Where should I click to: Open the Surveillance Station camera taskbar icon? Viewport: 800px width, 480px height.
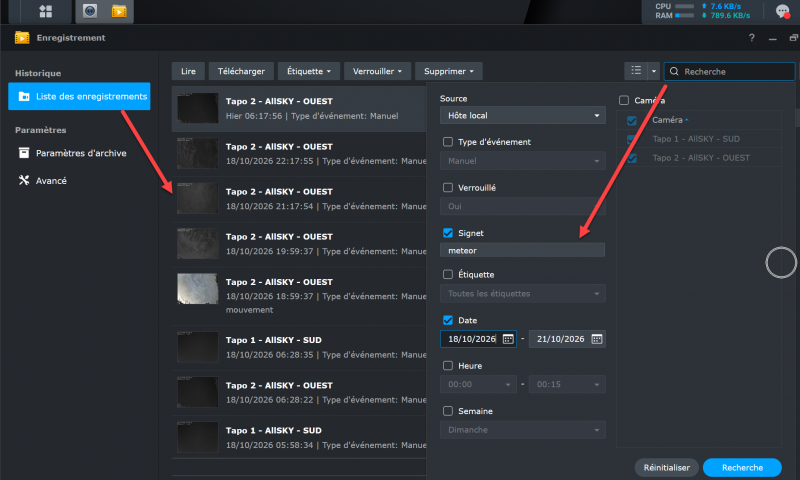coord(90,11)
